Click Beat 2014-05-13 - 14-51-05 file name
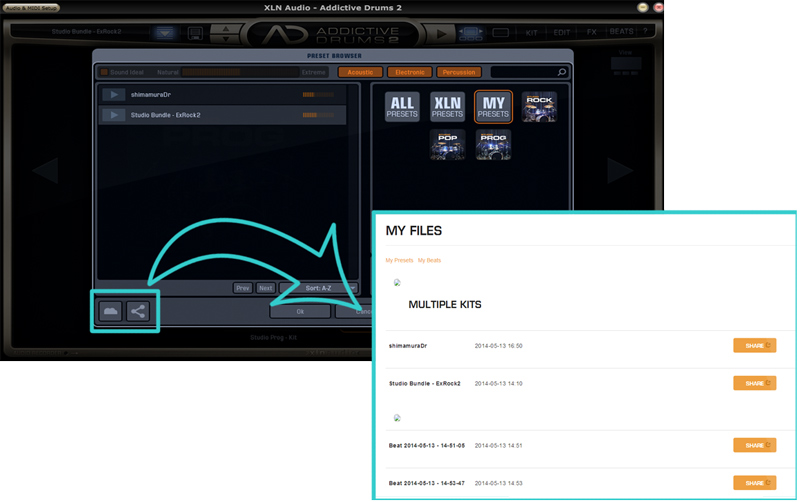 (427, 446)
